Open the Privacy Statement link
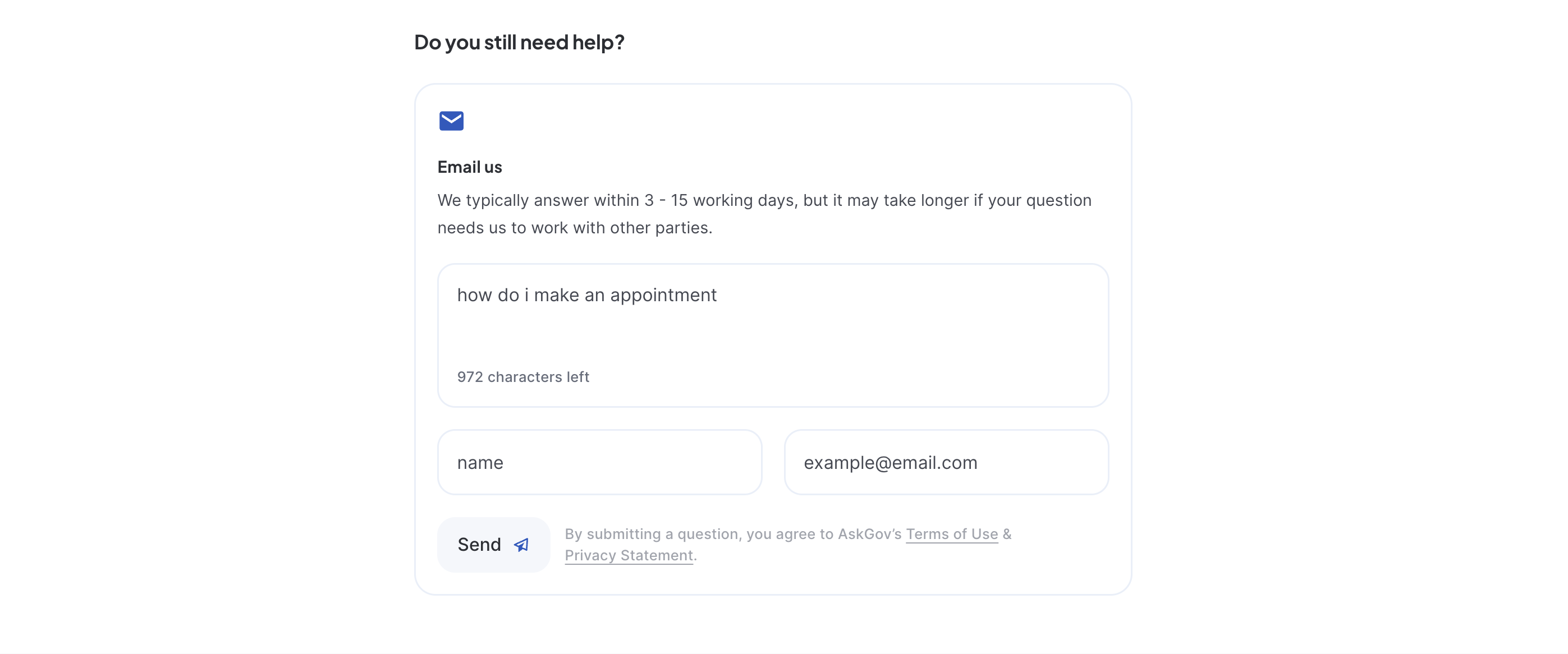Image resolution: width=1568 pixels, height=654 pixels. pyautogui.click(x=629, y=555)
